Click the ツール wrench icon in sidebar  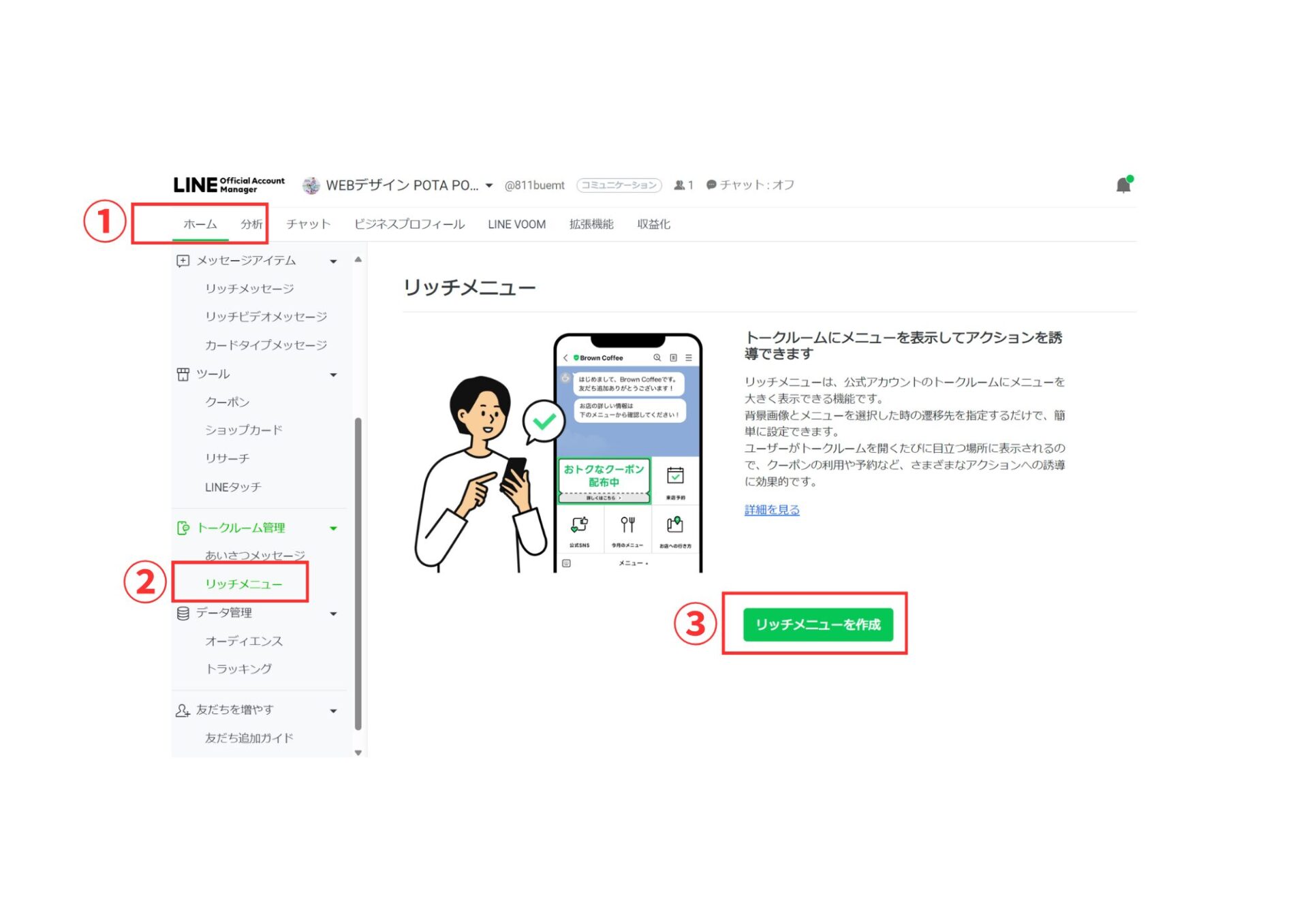pyautogui.click(x=182, y=374)
